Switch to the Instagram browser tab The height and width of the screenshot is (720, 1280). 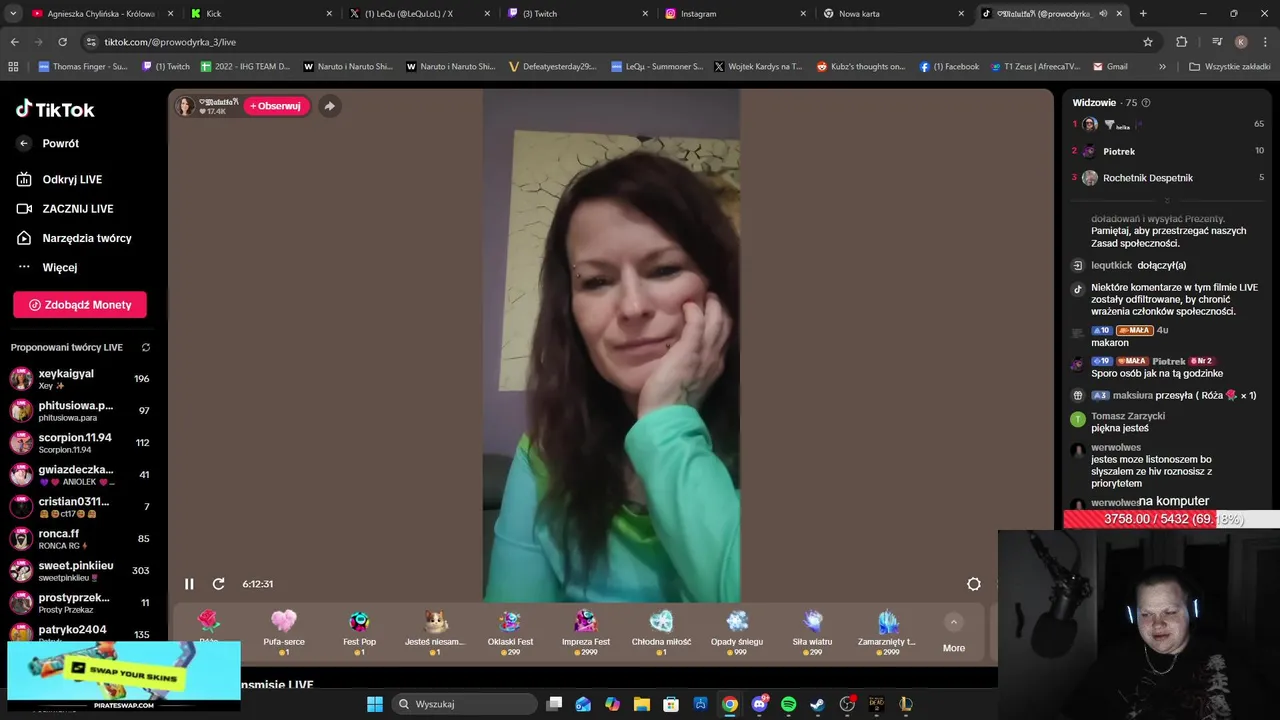click(x=734, y=14)
